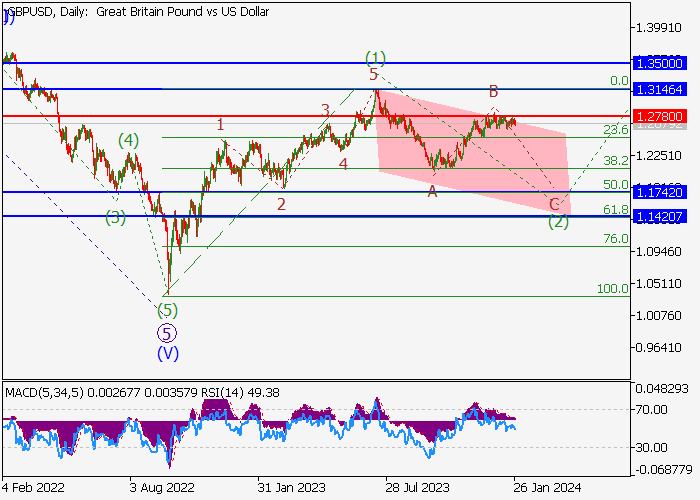Click the red 1.27800 price level label

tap(659, 117)
